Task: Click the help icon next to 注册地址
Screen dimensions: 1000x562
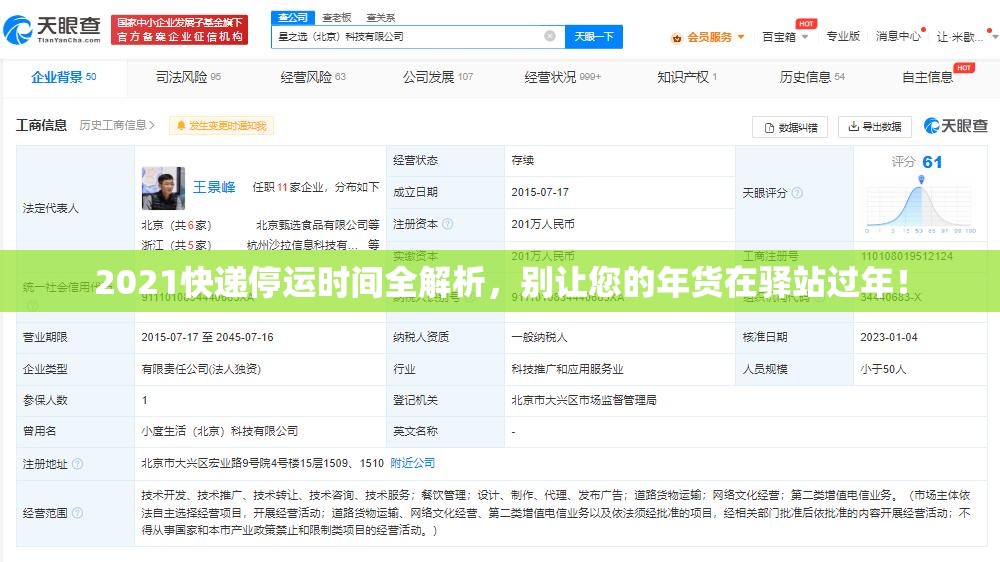Action: [78, 464]
